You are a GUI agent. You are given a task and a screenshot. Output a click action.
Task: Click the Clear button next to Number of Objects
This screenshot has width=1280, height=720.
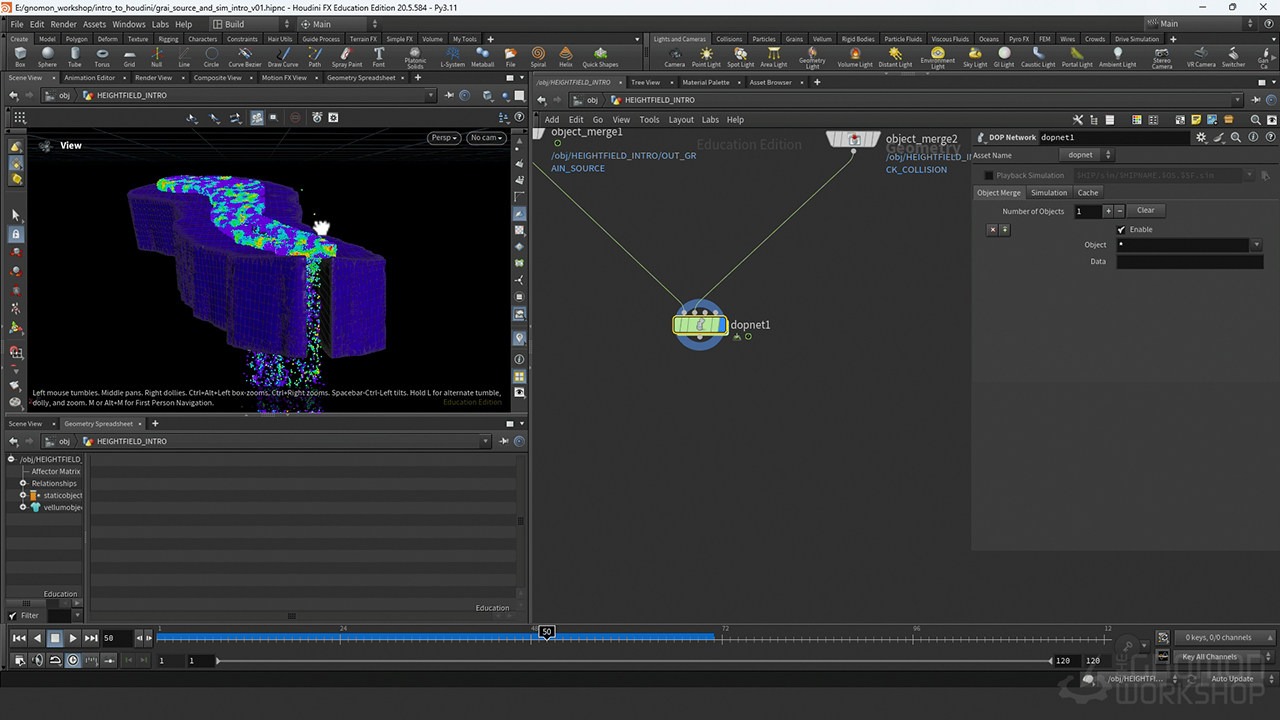pyautogui.click(x=1145, y=210)
